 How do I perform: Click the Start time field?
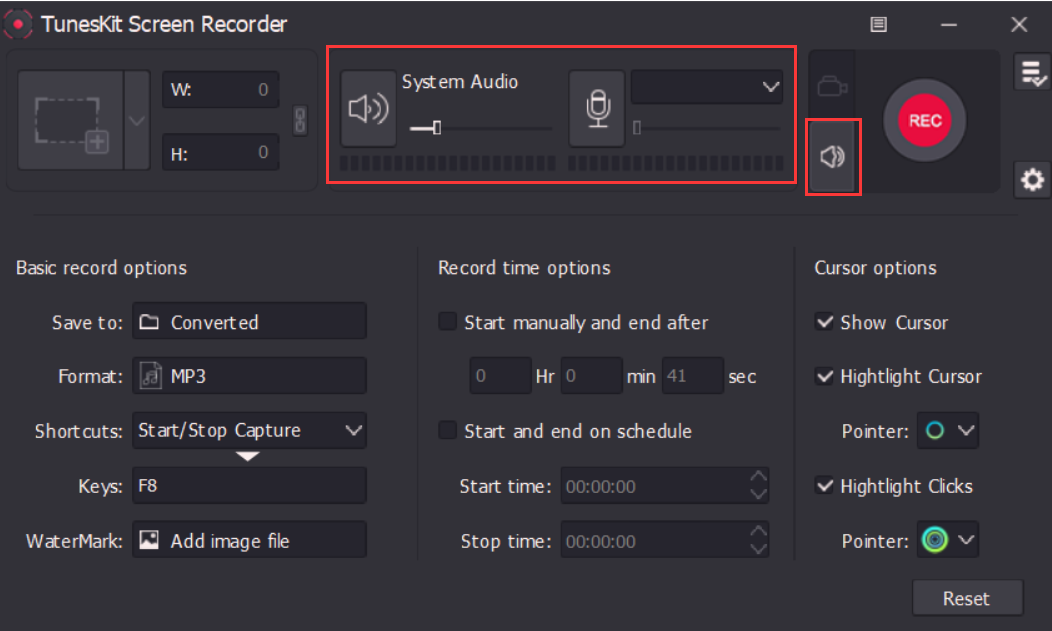pyautogui.click(x=664, y=485)
